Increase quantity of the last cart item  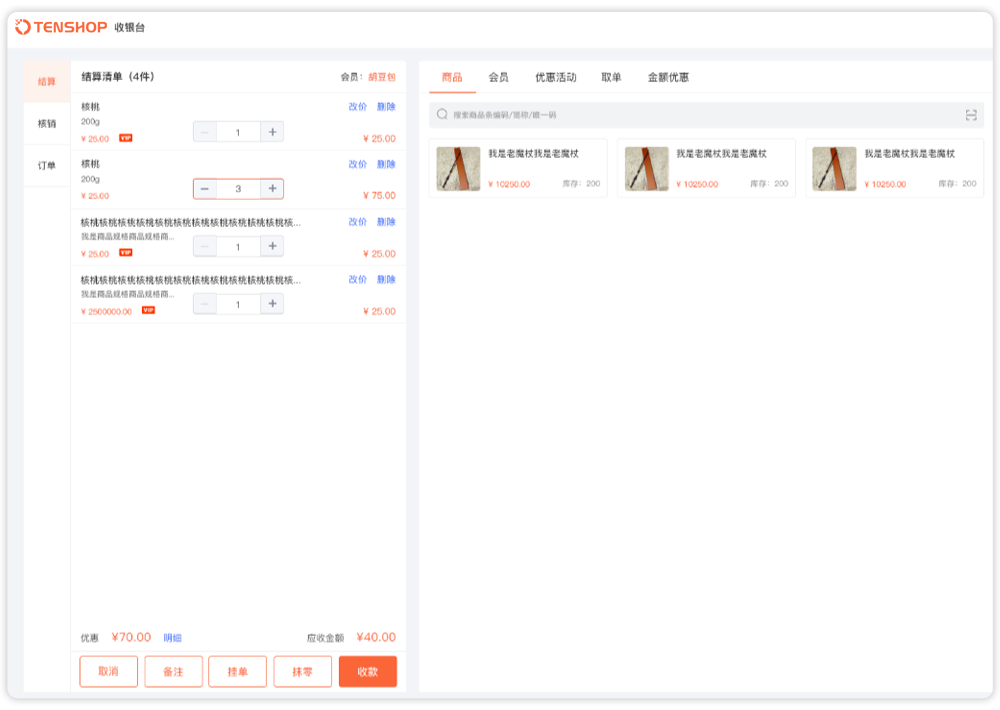coord(272,304)
